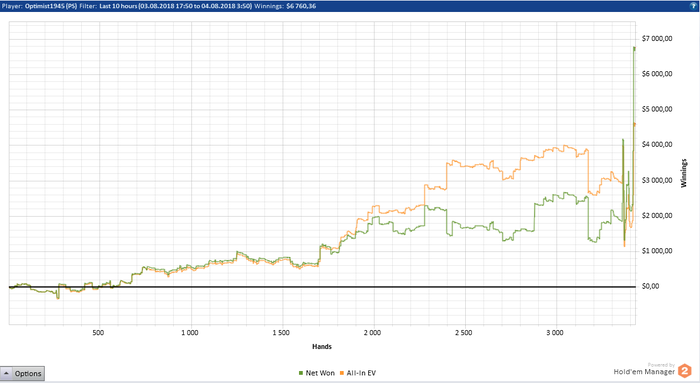Image resolution: width=700 pixels, height=383 pixels.
Task: Click the '1 500' hands axis label
Action: click(281, 333)
